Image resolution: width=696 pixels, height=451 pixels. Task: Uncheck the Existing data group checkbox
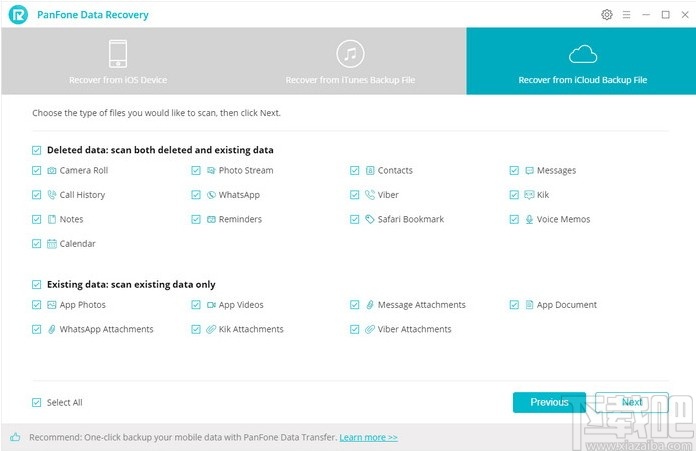tap(37, 285)
